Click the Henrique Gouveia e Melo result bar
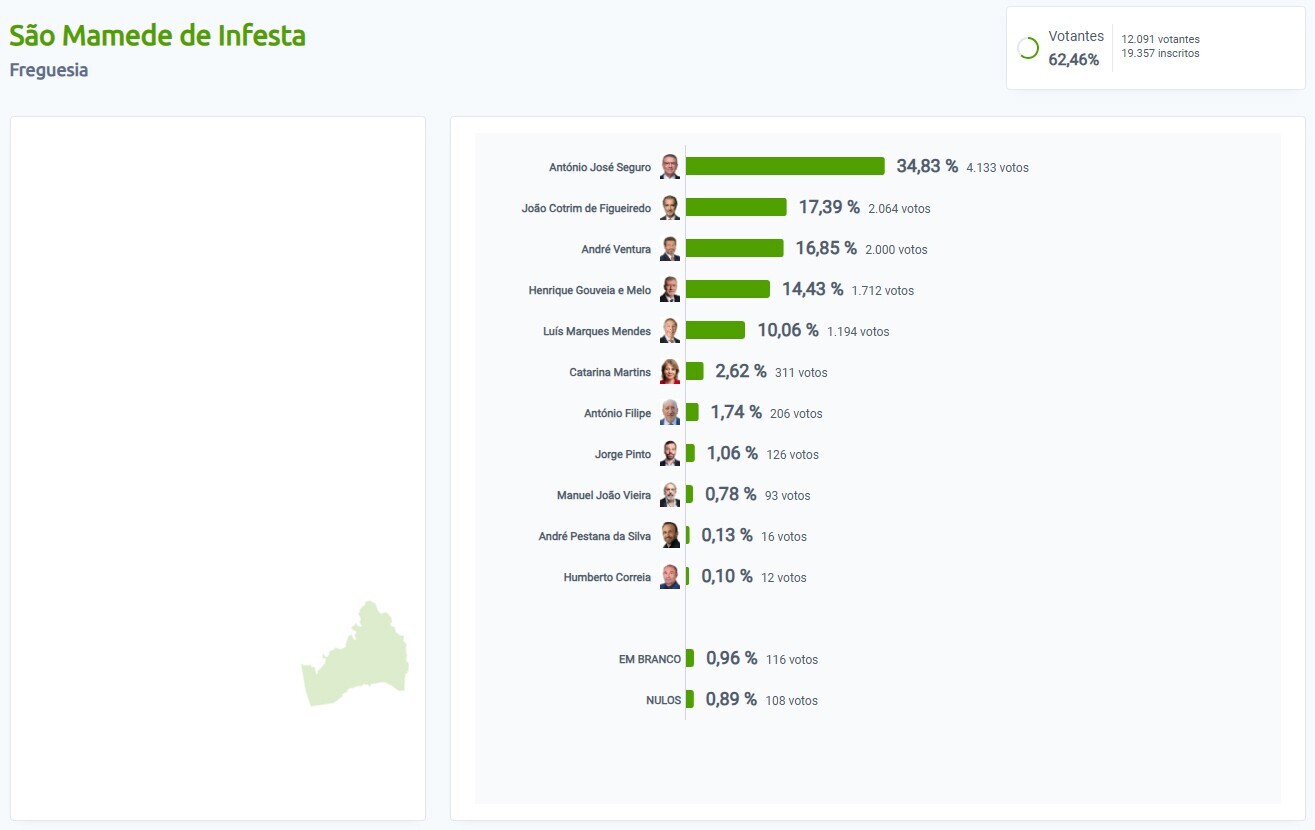This screenshot has height=830, width=1315. tap(728, 289)
